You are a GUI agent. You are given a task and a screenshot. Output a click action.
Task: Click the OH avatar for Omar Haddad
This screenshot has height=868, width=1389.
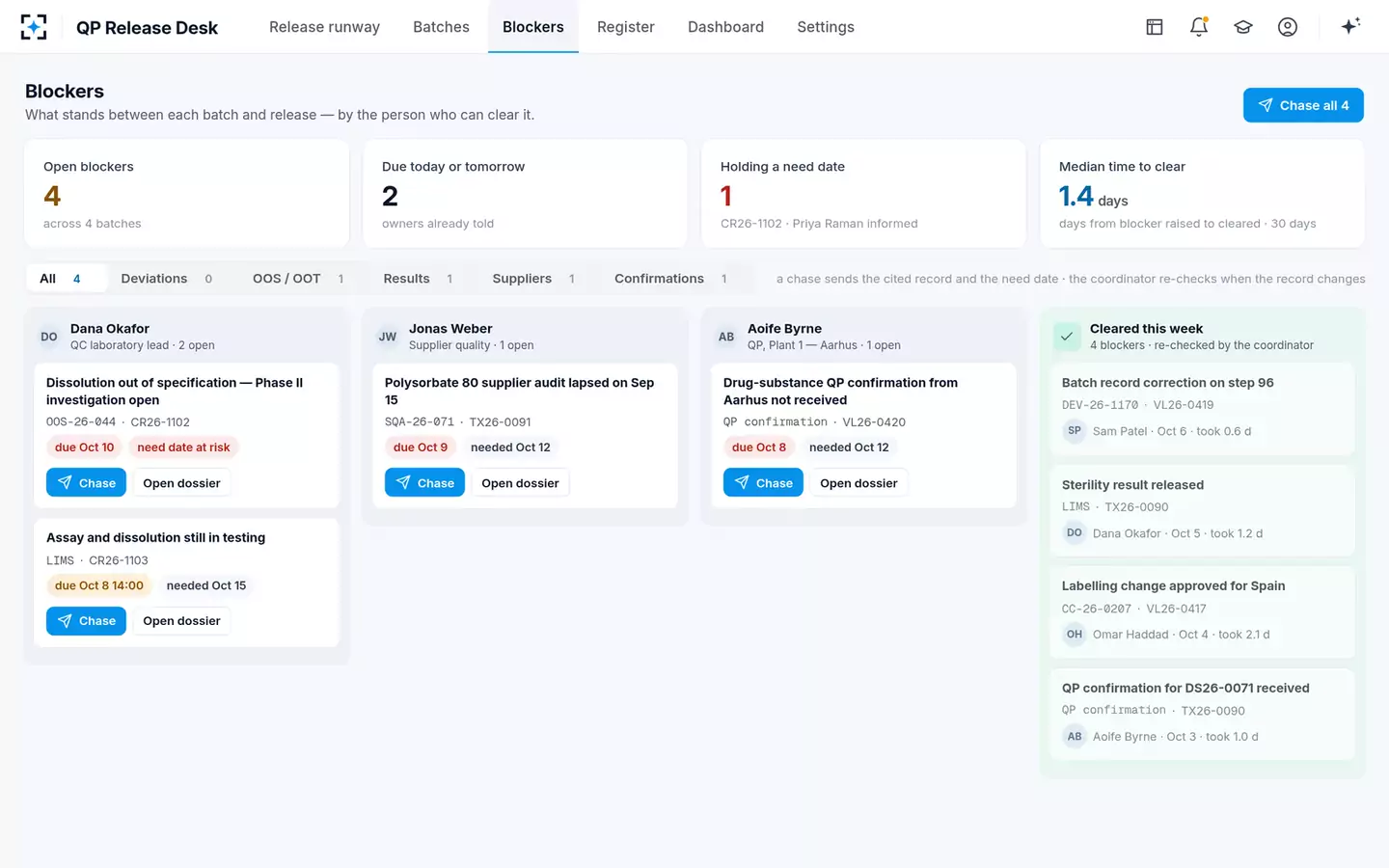(x=1075, y=635)
